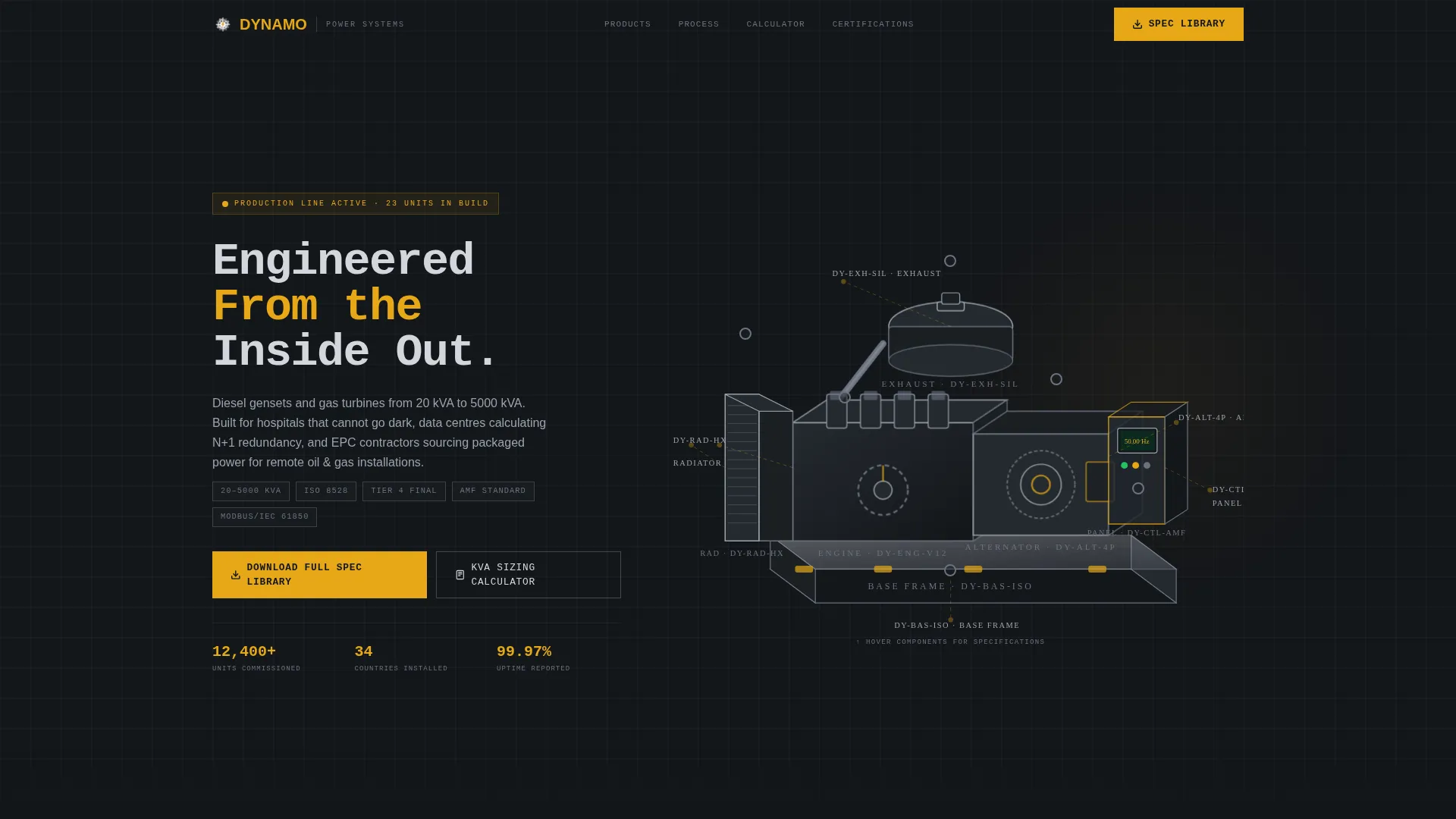Viewport: 1456px width, 819px height.
Task: Click the hotspot circle above the alternator housing
Action: 1056,379
